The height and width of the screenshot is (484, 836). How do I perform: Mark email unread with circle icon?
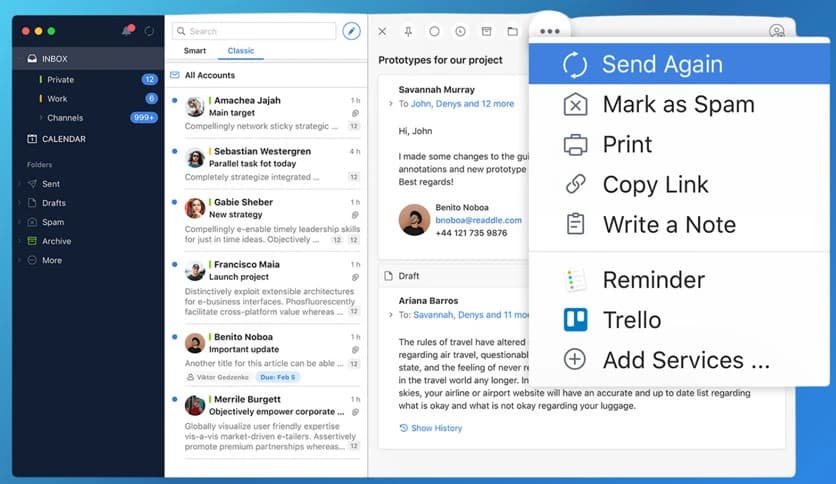click(x=435, y=31)
